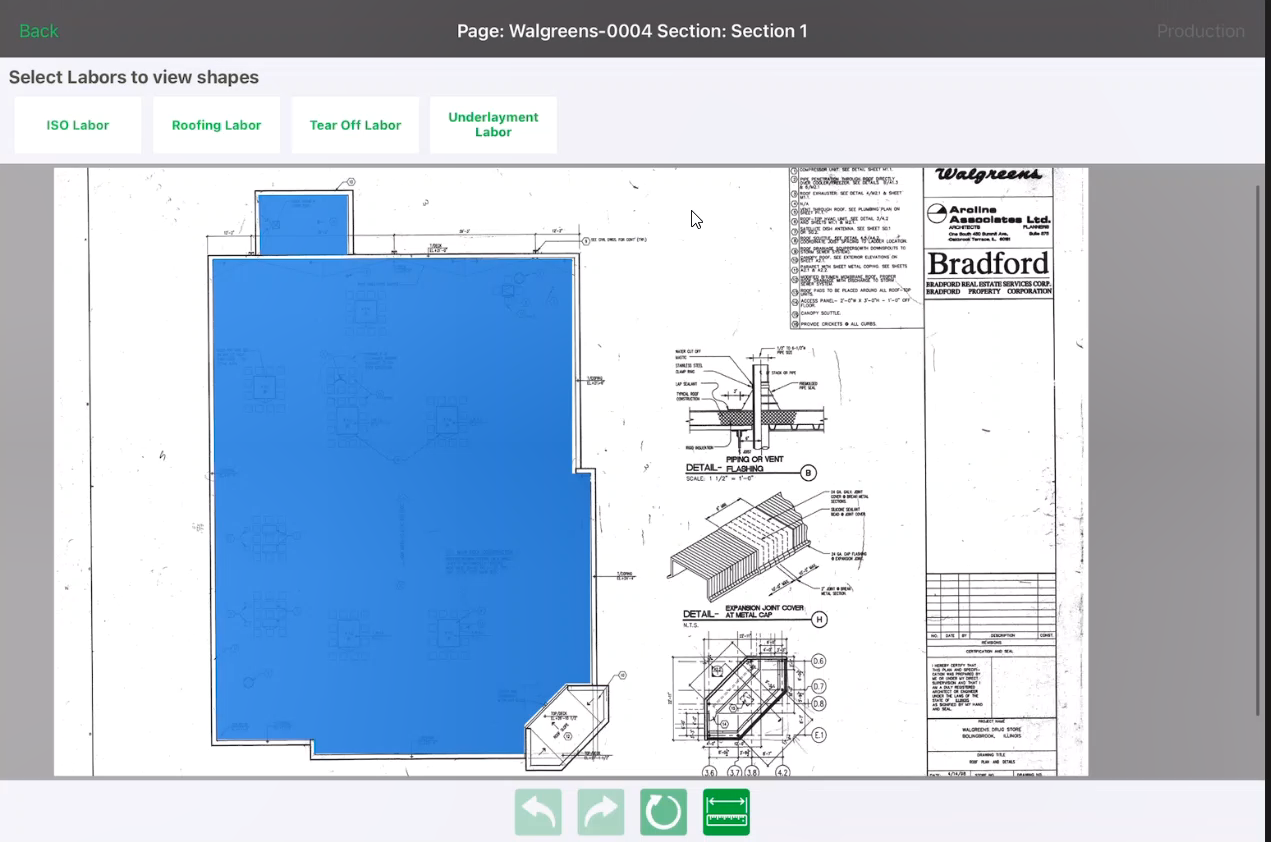This screenshot has width=1271, height=842.
Task: Select the green ruler measure tool
Action: pos(726,812)
